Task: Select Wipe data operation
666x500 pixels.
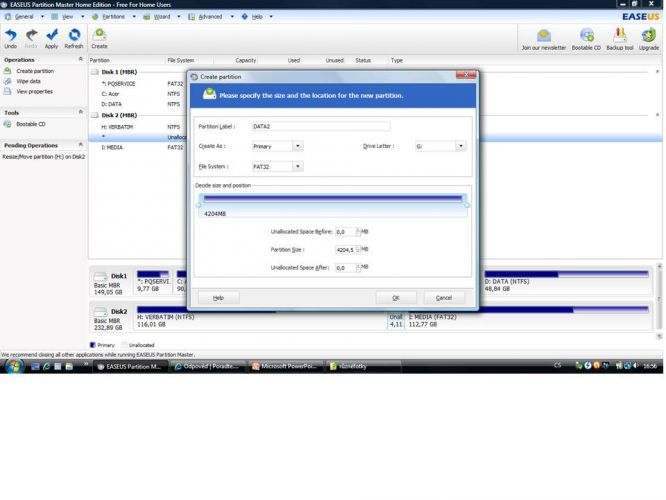Action: [28, 81]
